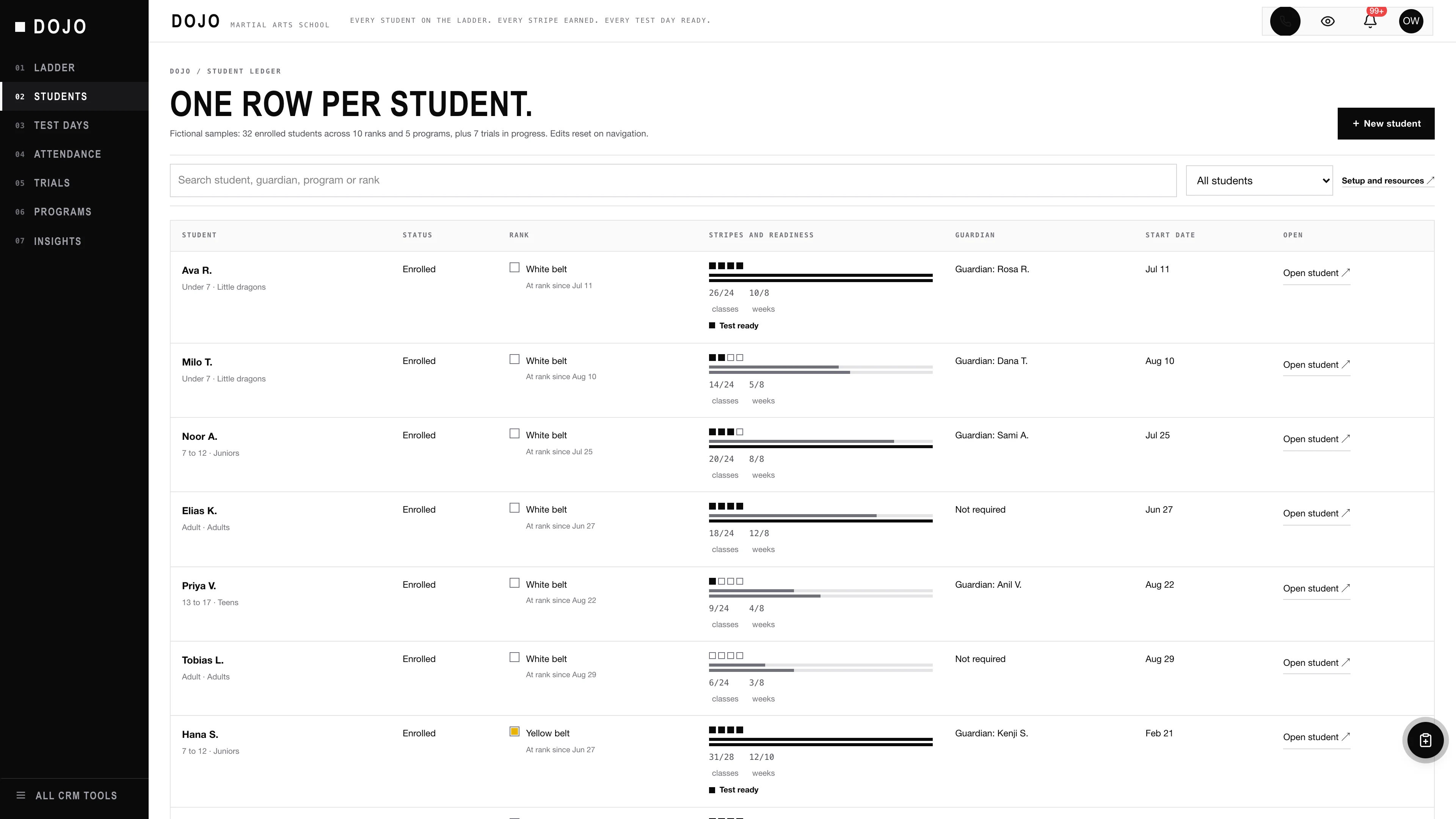Open student link for Priya V.
Image resolution: width=1456 pixels, height=819 pixels.
(x=1316, y=588)
